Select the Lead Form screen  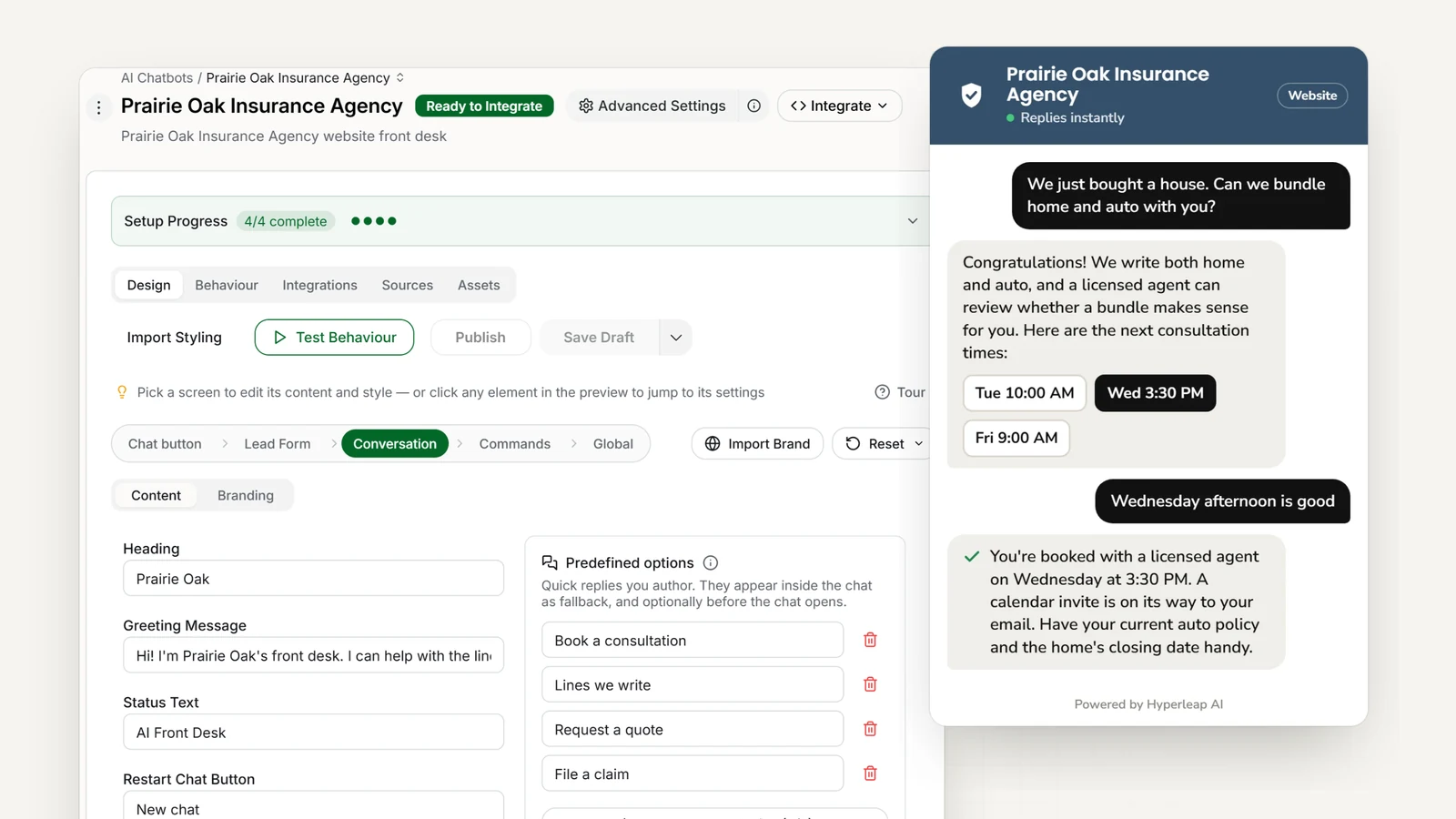[x=278, y=444]
